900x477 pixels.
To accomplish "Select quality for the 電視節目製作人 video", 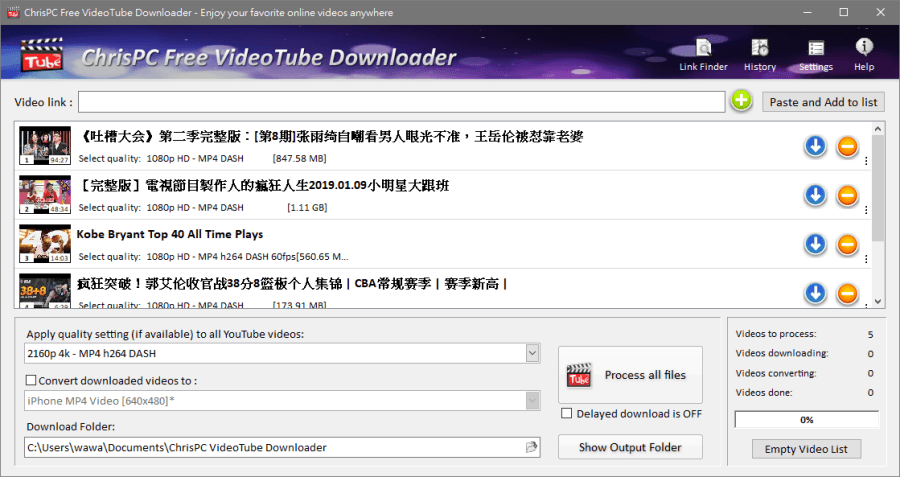I will coord(195,207).
